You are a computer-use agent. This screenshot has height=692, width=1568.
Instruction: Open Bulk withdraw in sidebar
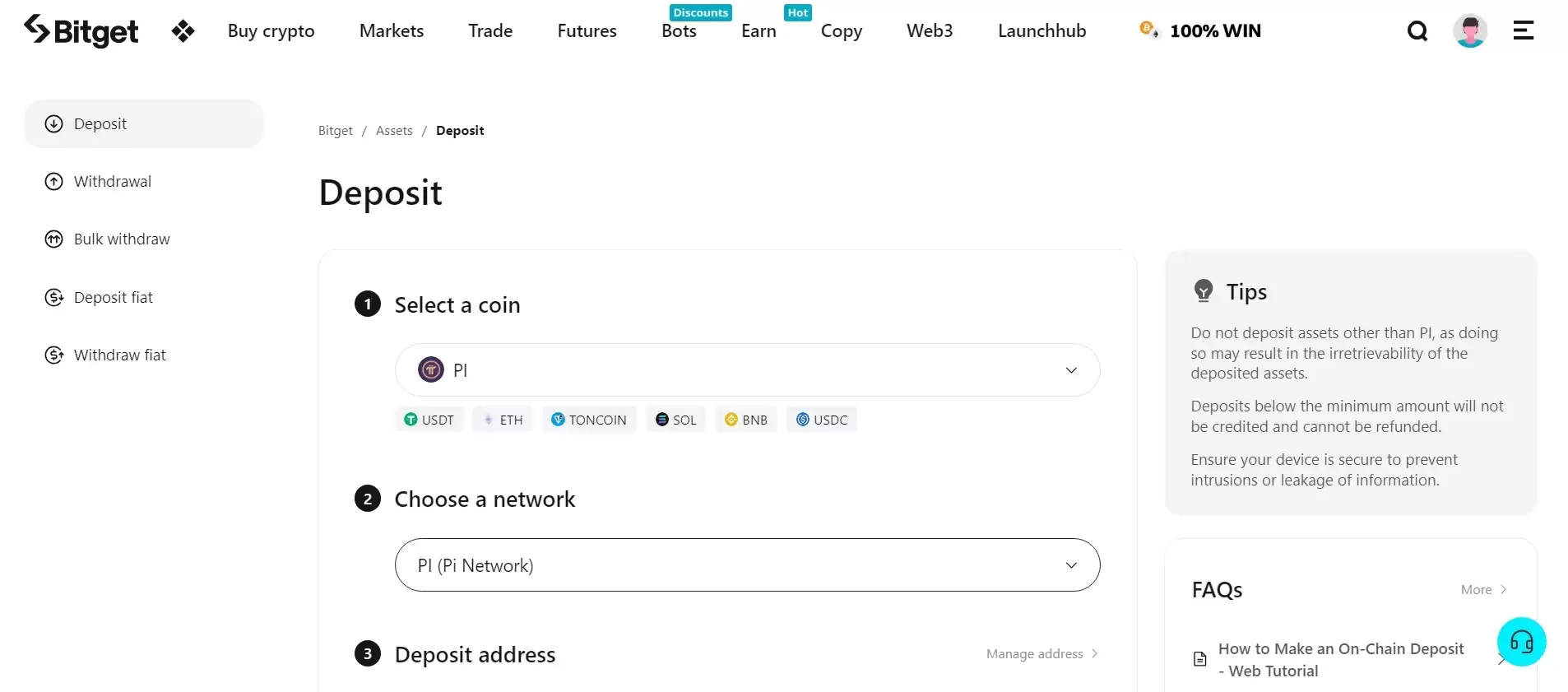pos(122,239)
